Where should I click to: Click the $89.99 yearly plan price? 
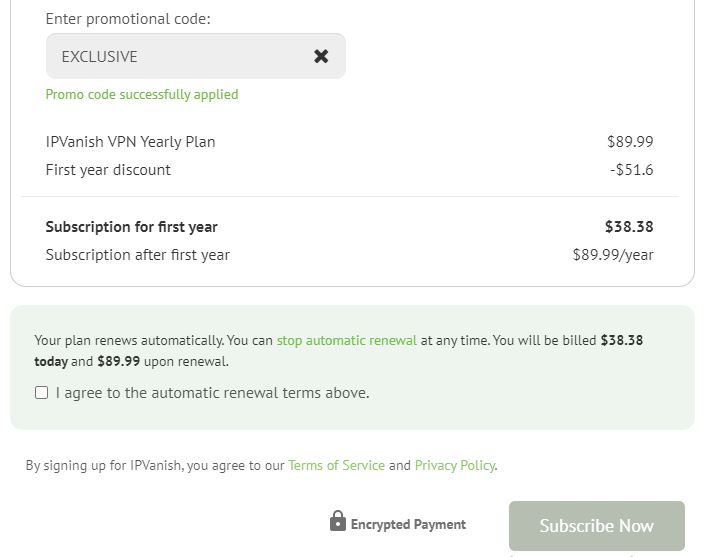(630, 142)
